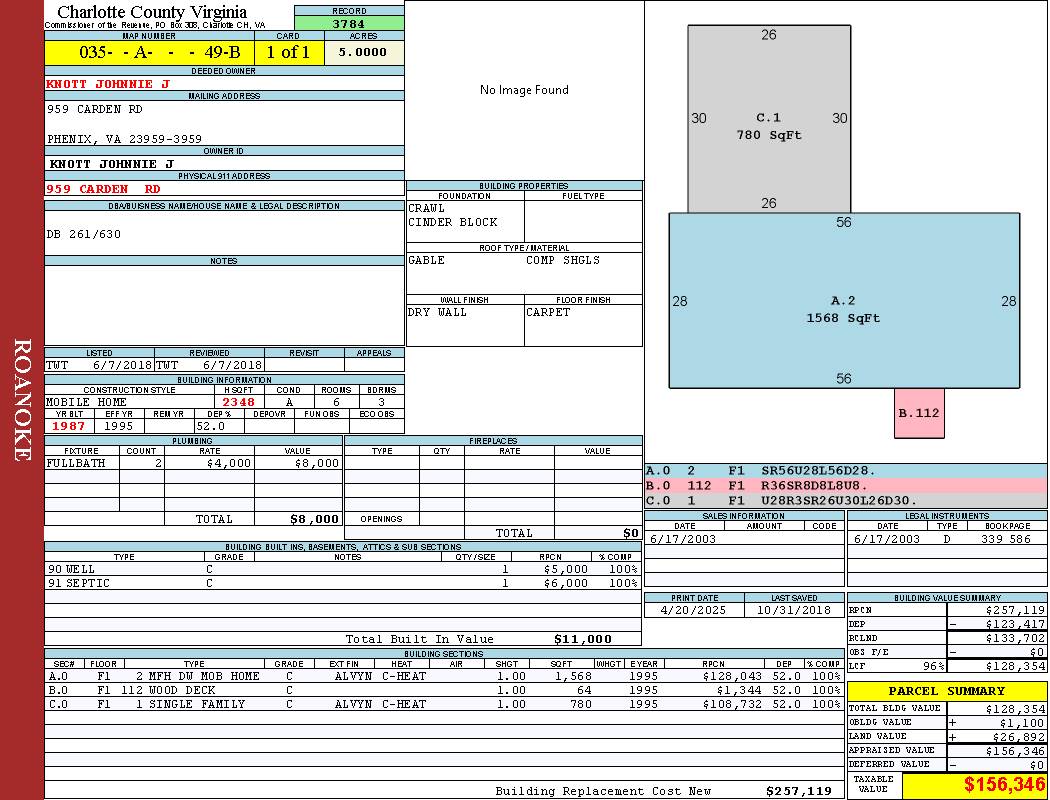Click the year built value 1987
The width and height of the screenshot is (1050, 800).
coord(68,426)
